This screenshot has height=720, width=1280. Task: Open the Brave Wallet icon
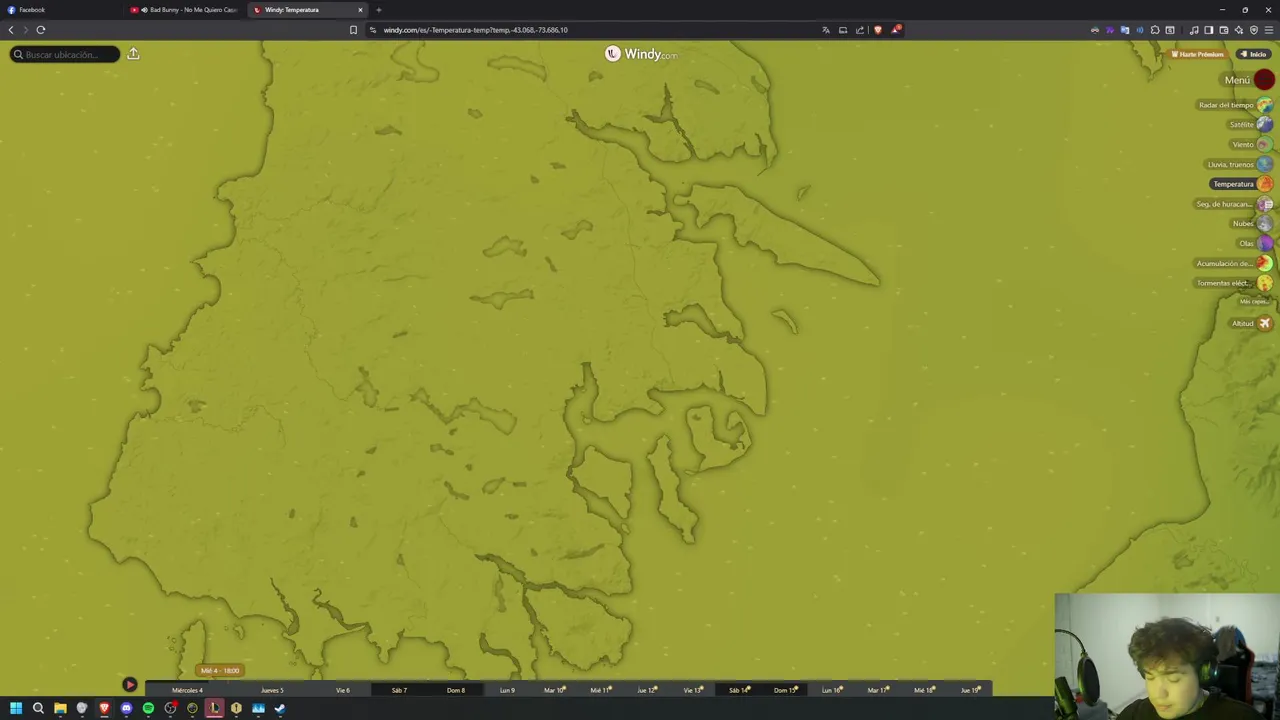click(1223, 30)
